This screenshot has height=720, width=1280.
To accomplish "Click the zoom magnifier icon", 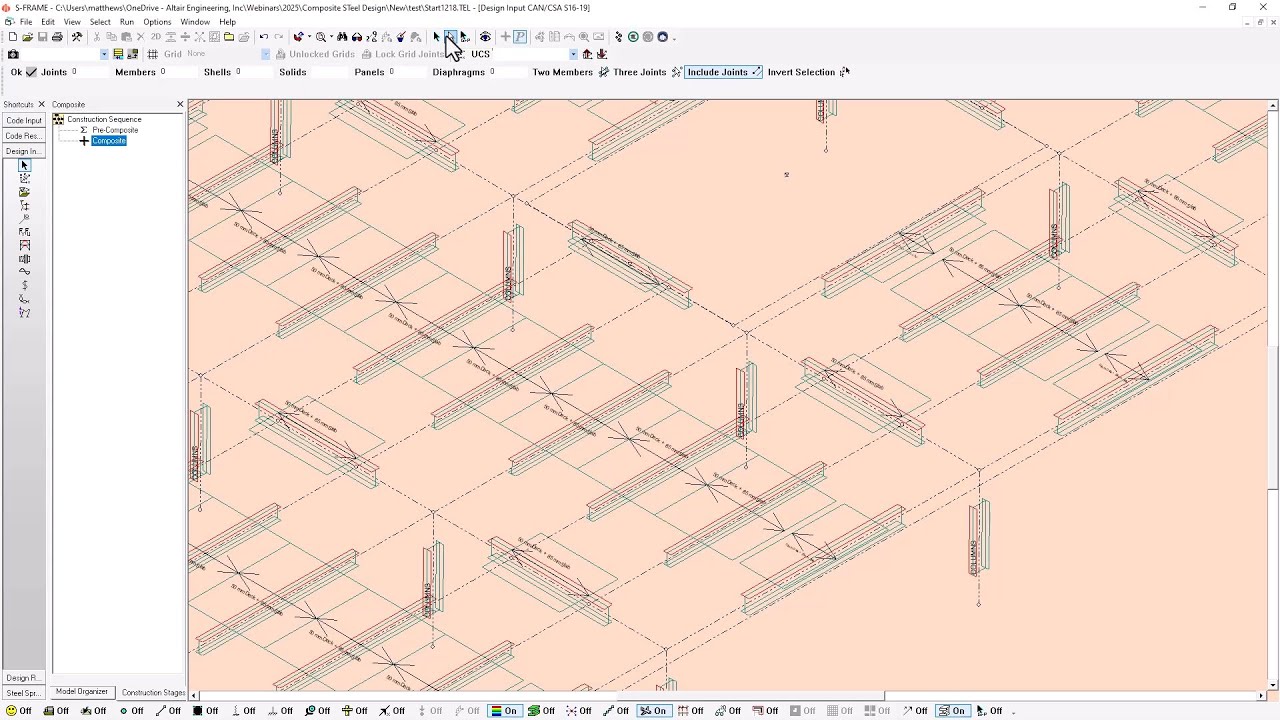I will pos(320,37).
